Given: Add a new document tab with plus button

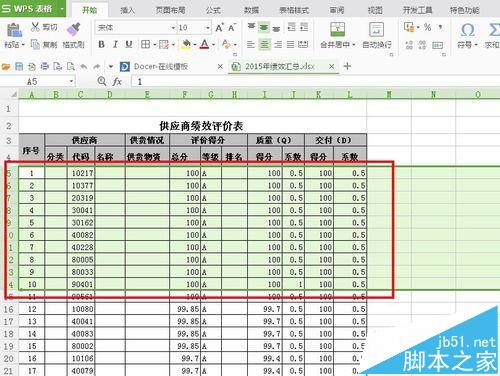Looking at the screenshot, I should (x=347, y=66).
